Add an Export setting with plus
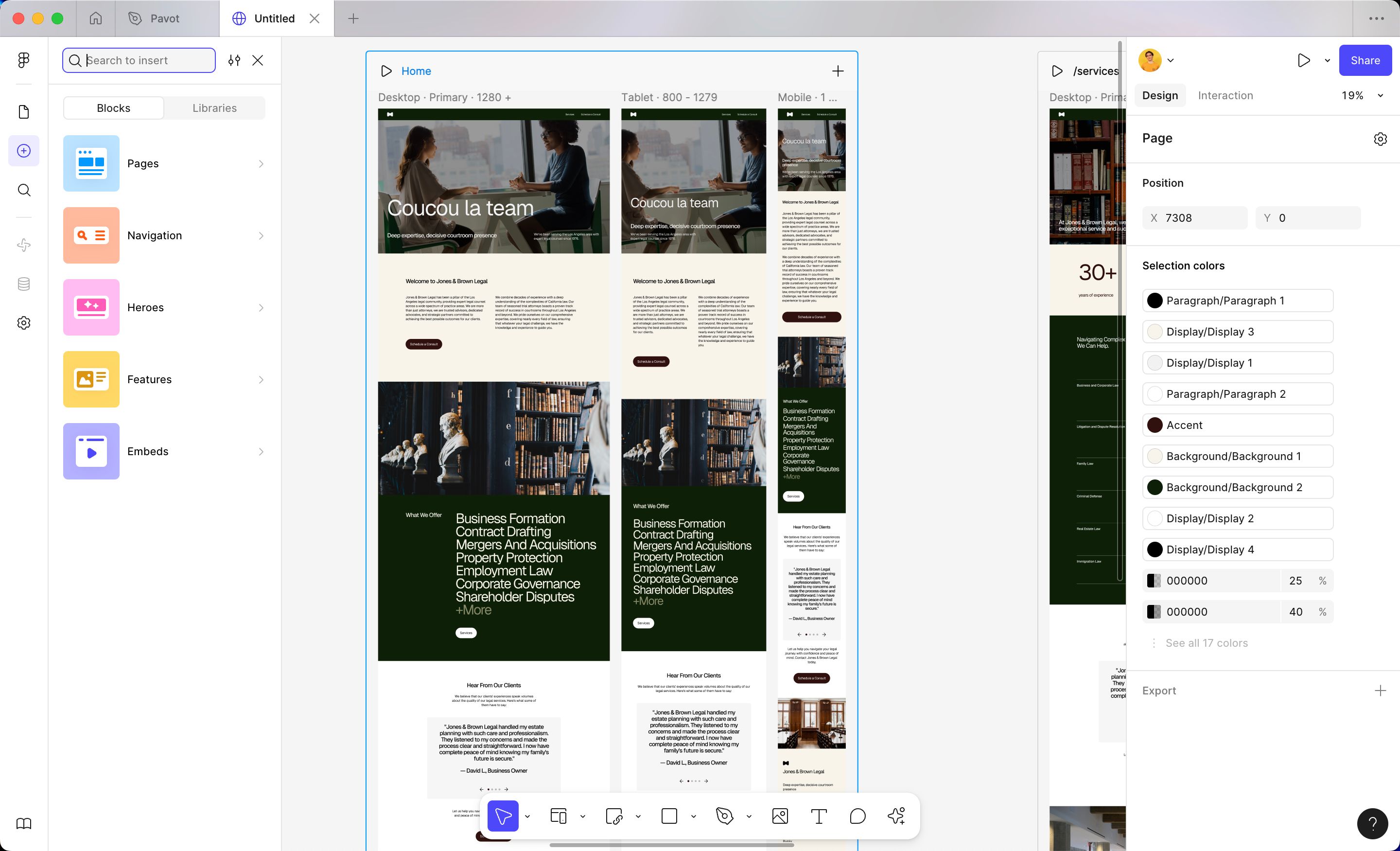1400x851 pixels. tap(1380, 691)
